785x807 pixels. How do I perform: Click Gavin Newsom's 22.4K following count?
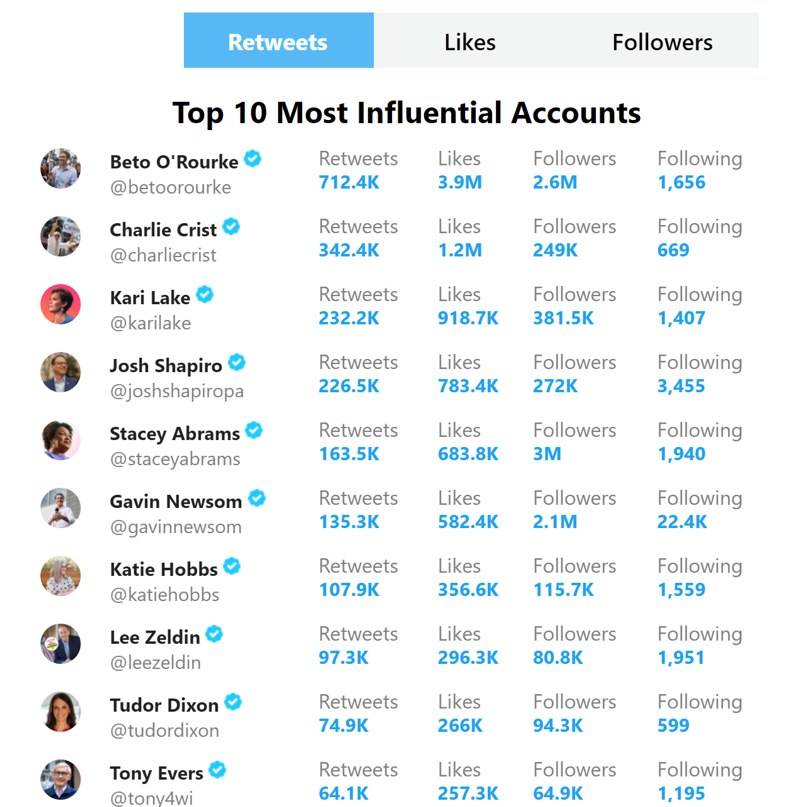pyautogui.click(x=682, y=522)
